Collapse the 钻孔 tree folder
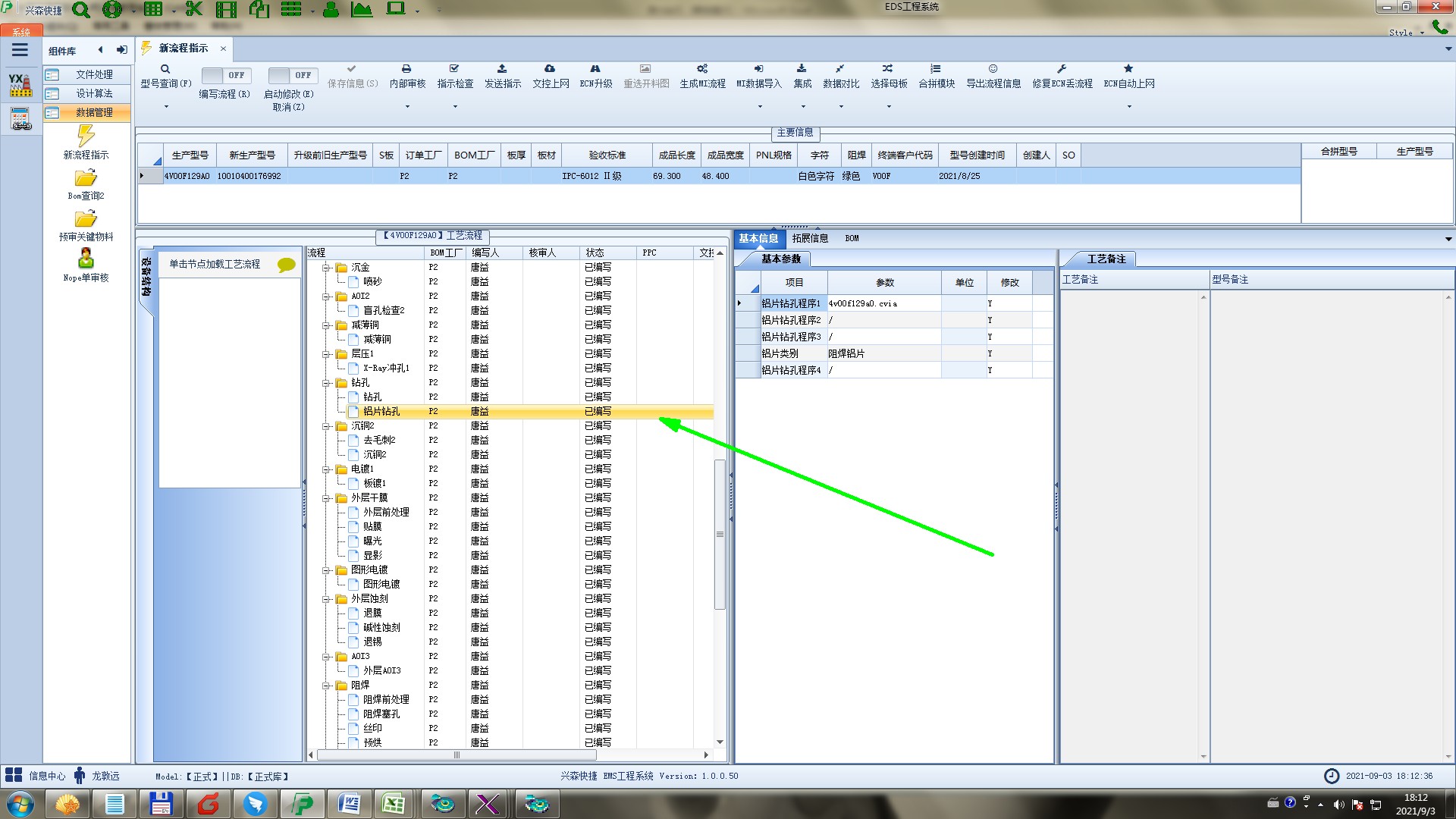Image resolution: width=1456 pixels, height=819 pixels. point(327,383)
